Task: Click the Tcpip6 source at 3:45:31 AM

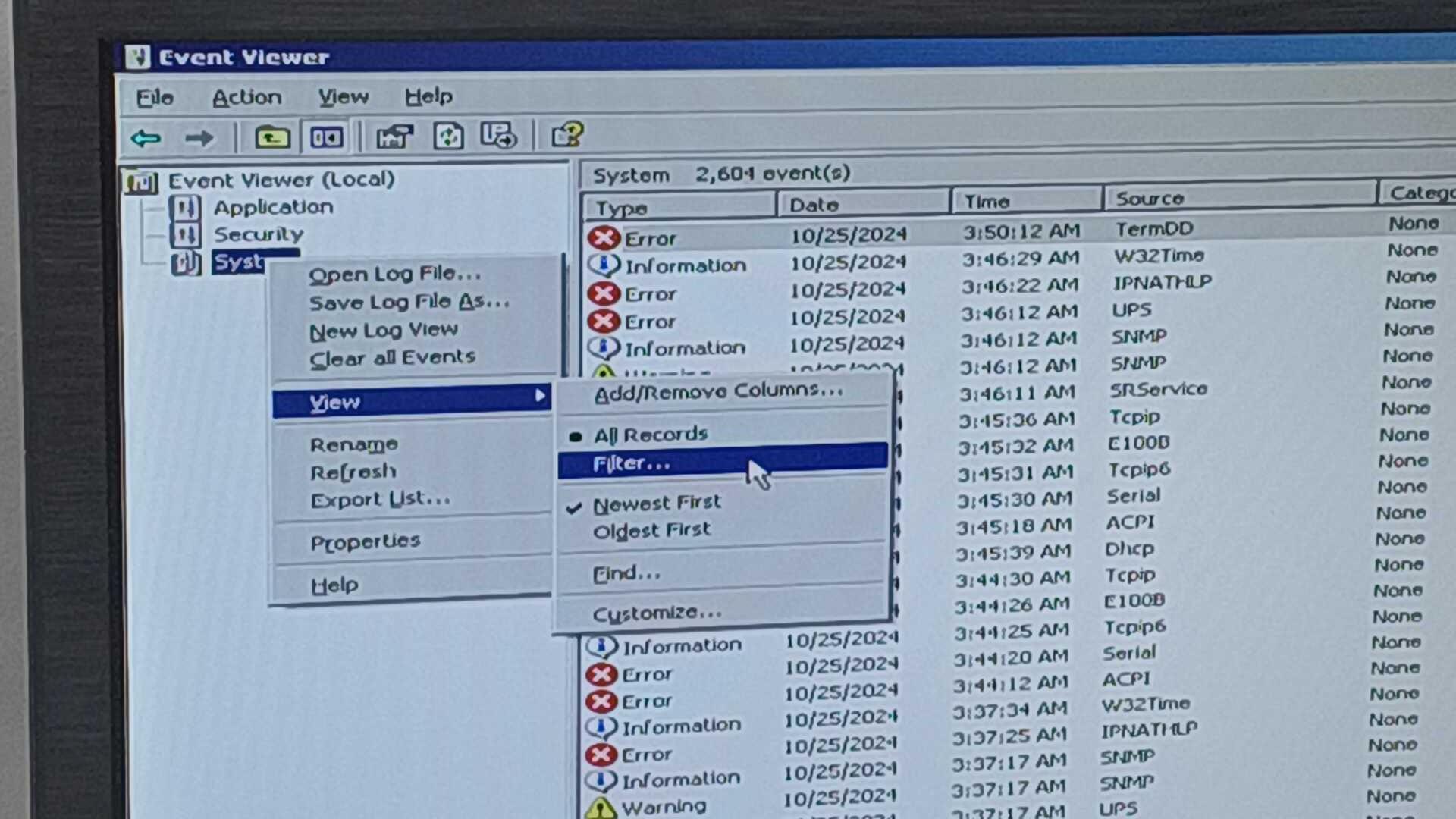Action: click(1138, 470)
